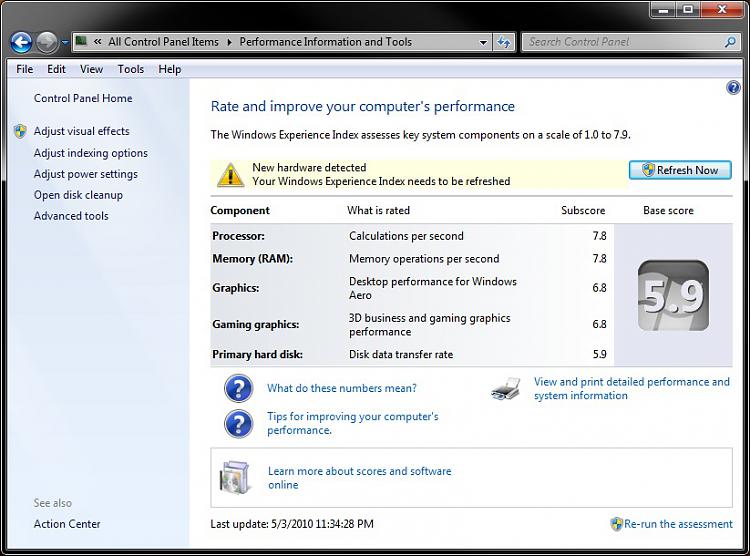750x556 pixels.
Task: Go to Control Panel Home
Action: pyautogui.click(x=83, y=98)
